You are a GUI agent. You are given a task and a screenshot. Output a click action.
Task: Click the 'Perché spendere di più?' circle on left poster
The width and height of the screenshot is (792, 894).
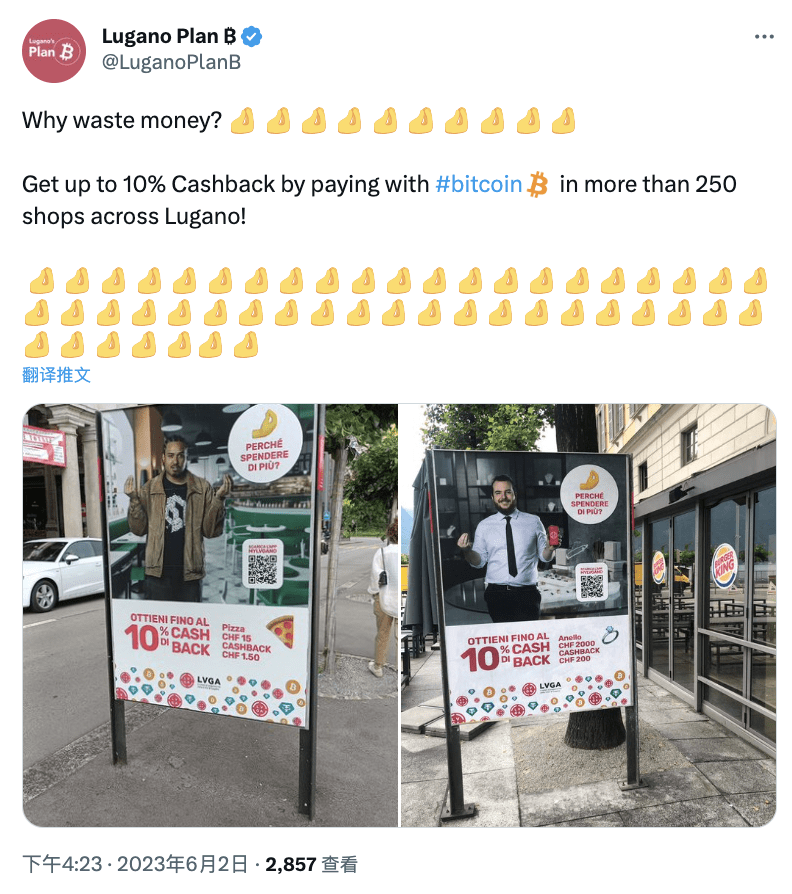[265, 444]
